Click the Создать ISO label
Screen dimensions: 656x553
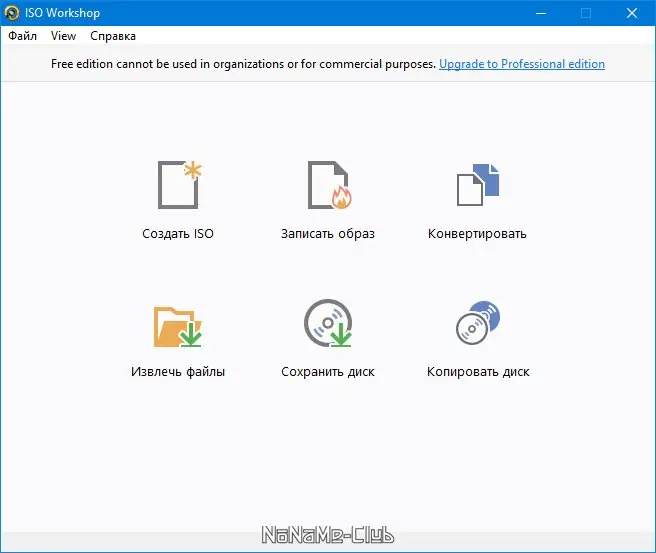(x=178, y=233)
